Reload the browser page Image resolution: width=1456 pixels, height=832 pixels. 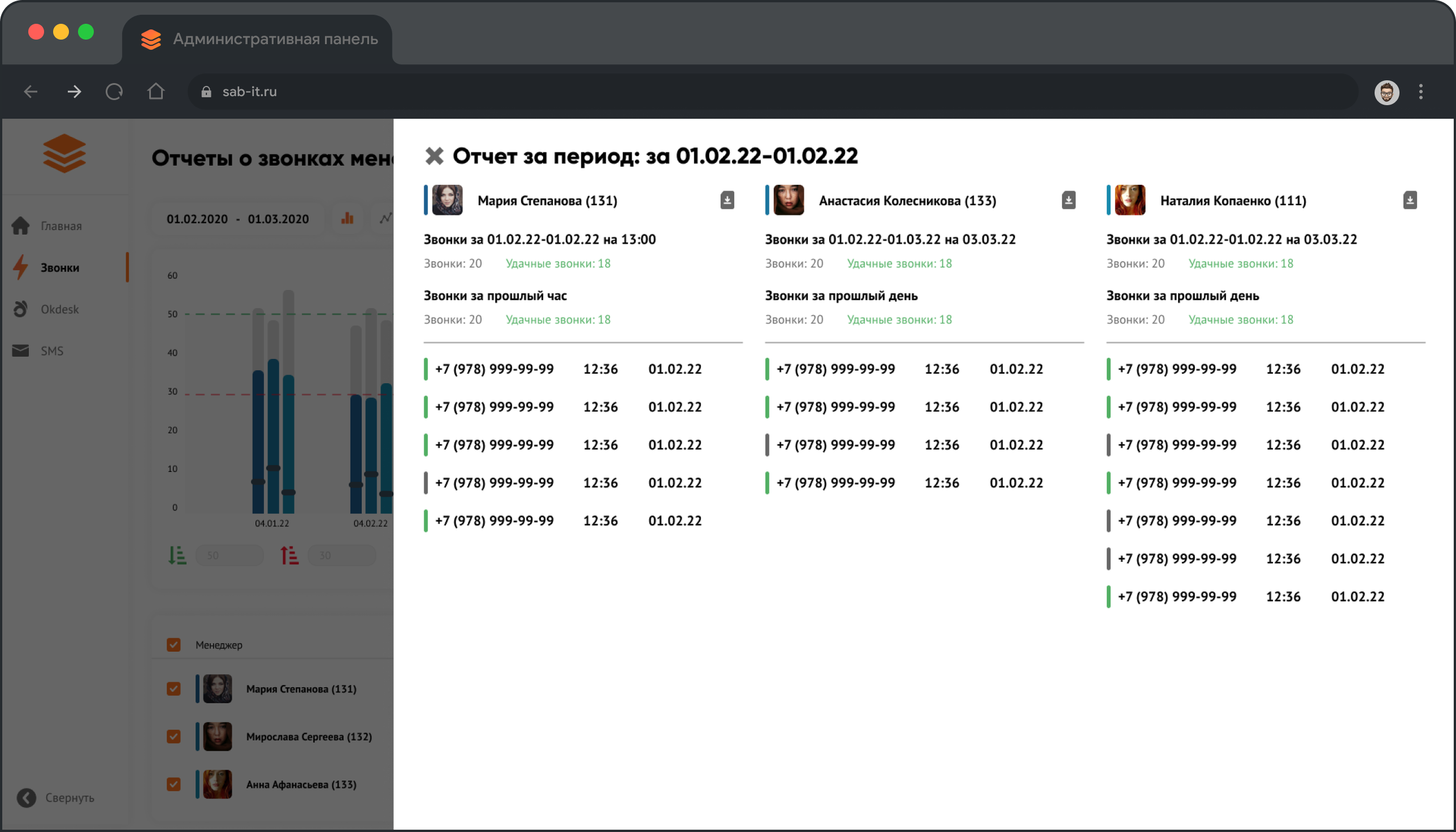(114, 92)
